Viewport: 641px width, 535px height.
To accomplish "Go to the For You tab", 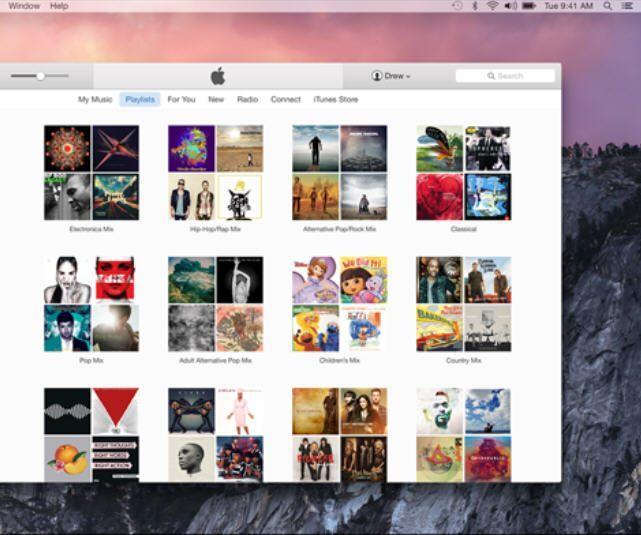I will click(182, 99).
